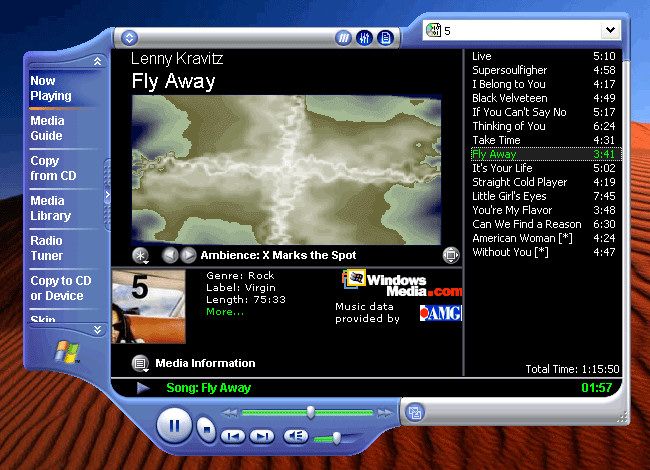Viewport: 650px width, 470px height.
Task: Click the green More... link
Action: pyautogui.click(x=225, y=312)
